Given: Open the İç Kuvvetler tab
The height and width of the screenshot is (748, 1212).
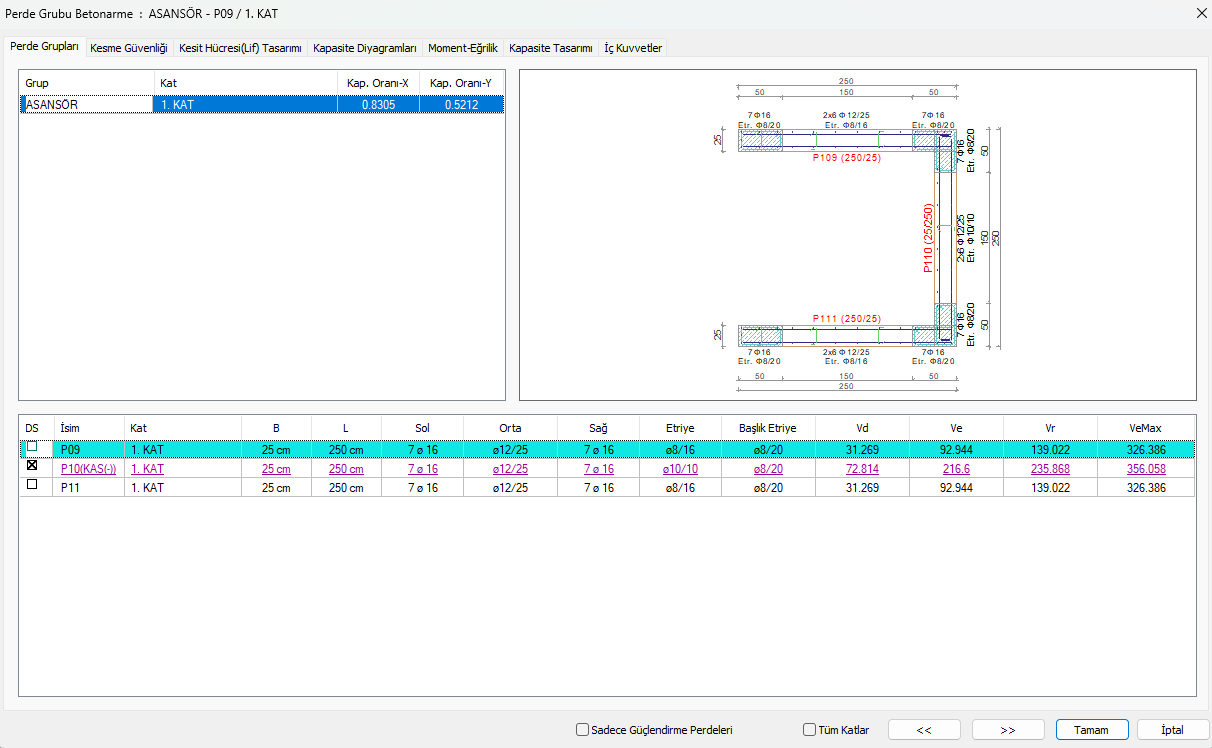Looking at the screenshot, I should pos(633,48).
